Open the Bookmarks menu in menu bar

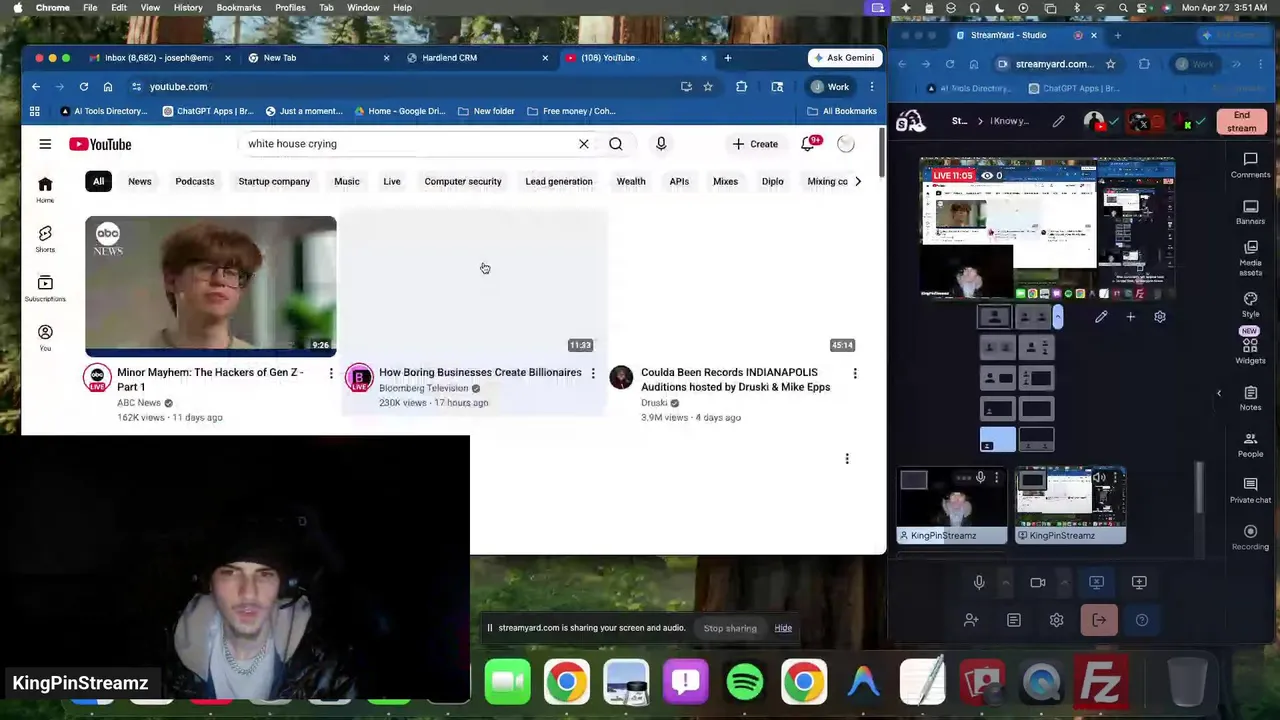(239, 8)
